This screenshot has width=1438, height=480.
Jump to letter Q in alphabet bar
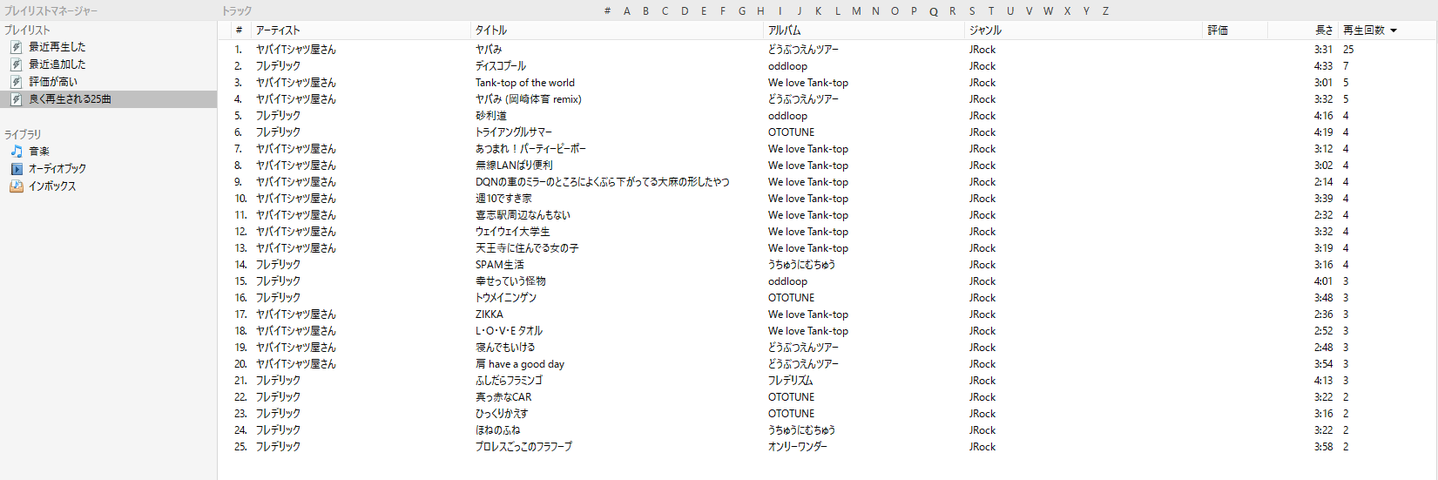[934, 11]
